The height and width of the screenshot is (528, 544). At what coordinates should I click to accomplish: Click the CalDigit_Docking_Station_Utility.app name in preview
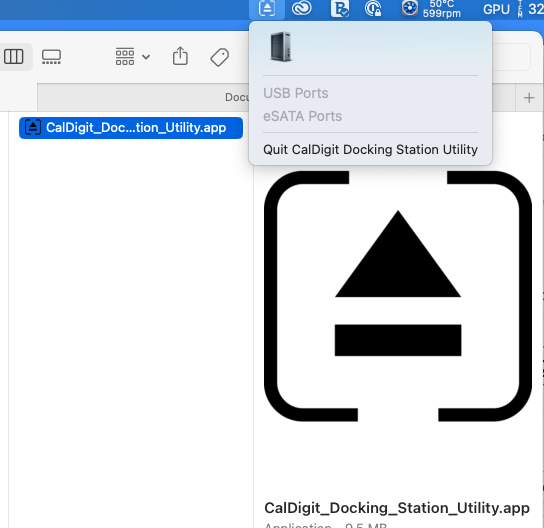pos(397,508)
